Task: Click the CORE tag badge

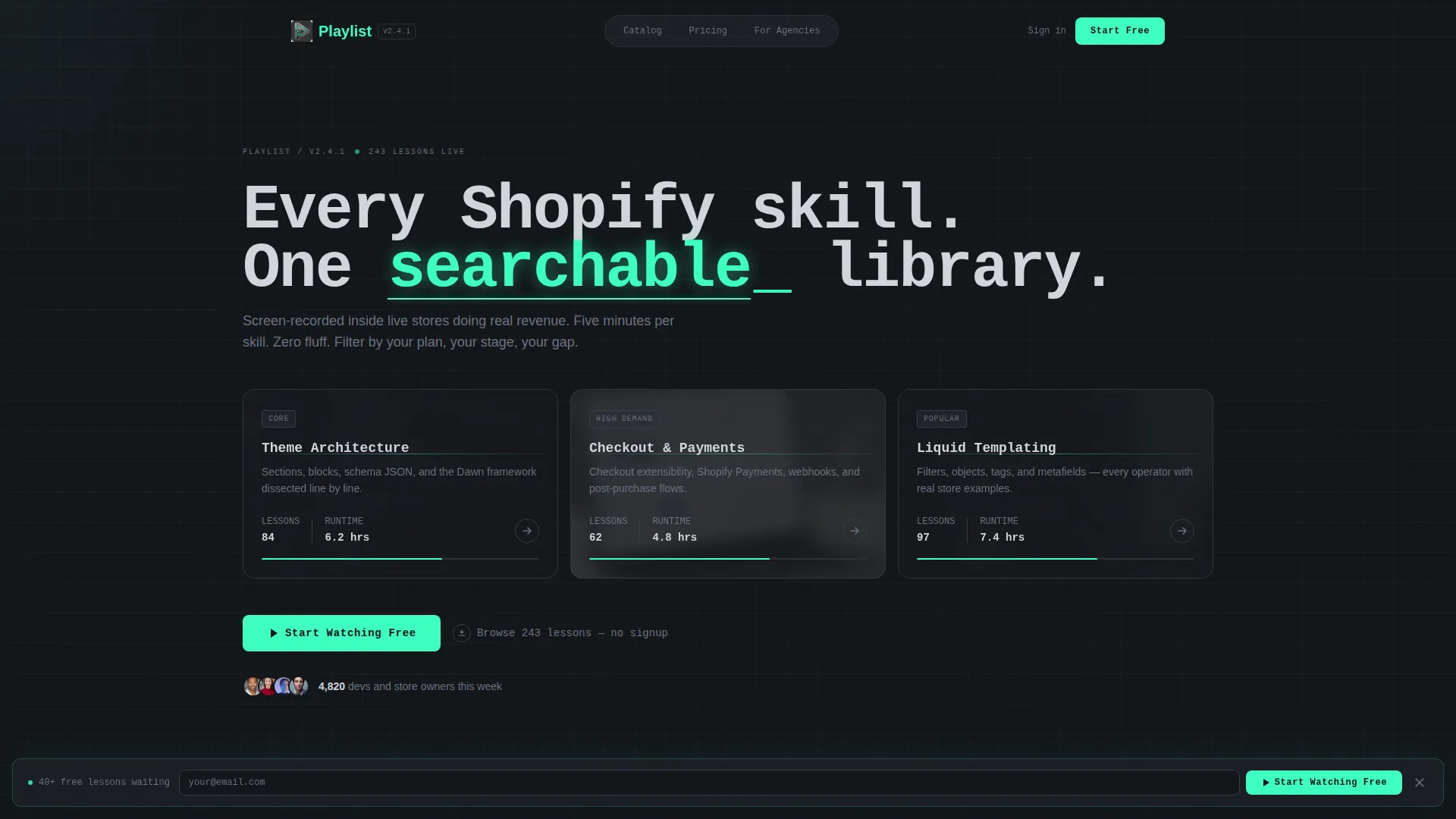Action: 278,419
